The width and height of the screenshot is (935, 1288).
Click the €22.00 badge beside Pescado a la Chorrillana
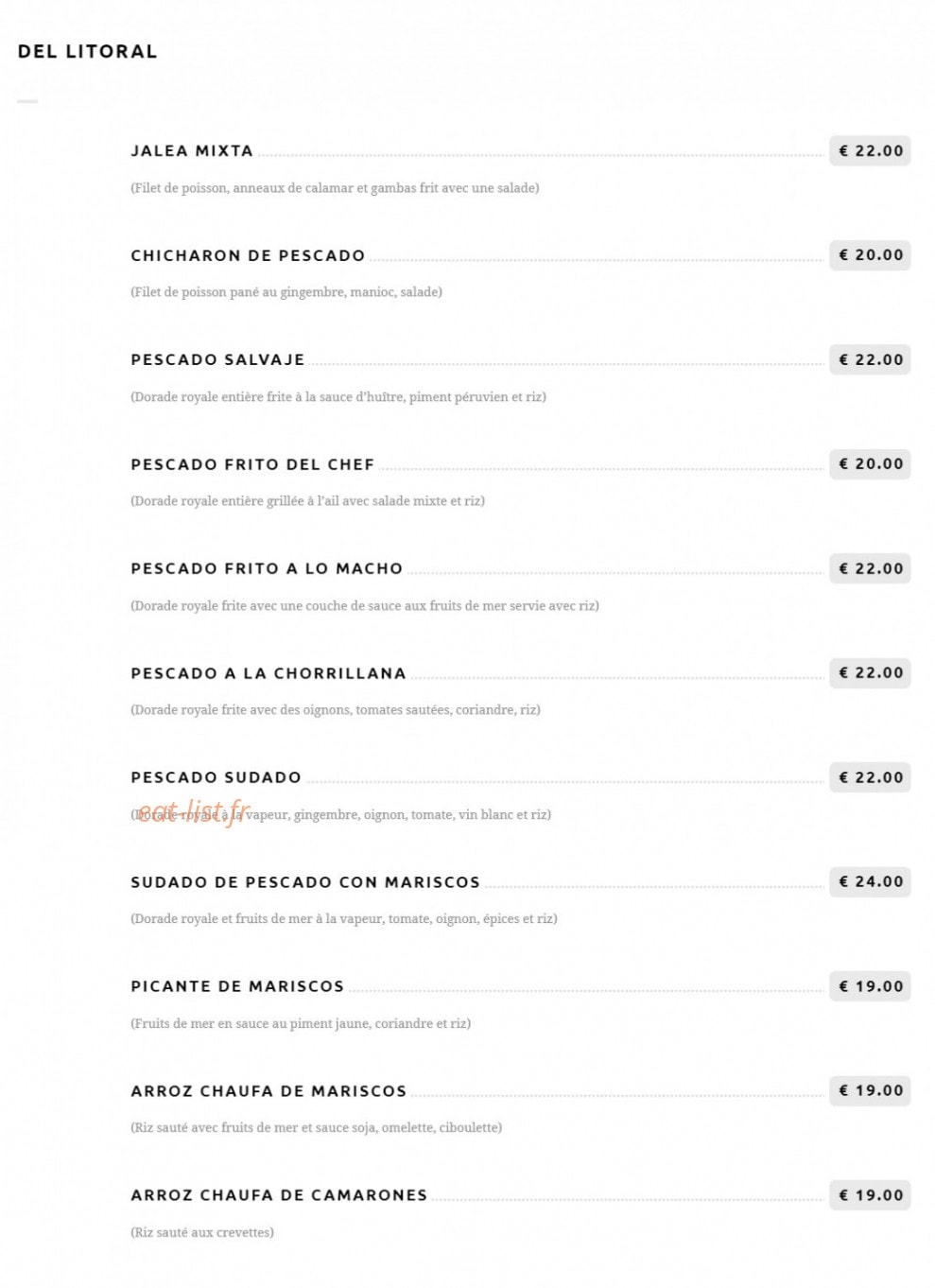pos(870,673)
